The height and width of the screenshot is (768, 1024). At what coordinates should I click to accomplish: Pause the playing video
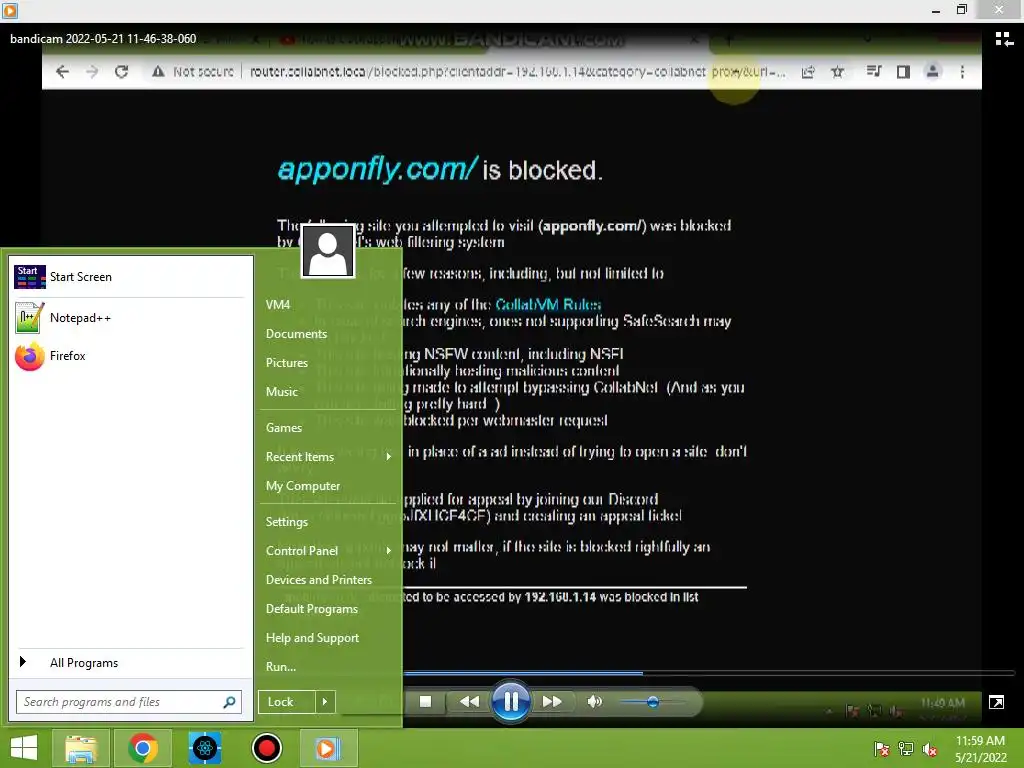[x=511, y=701]
